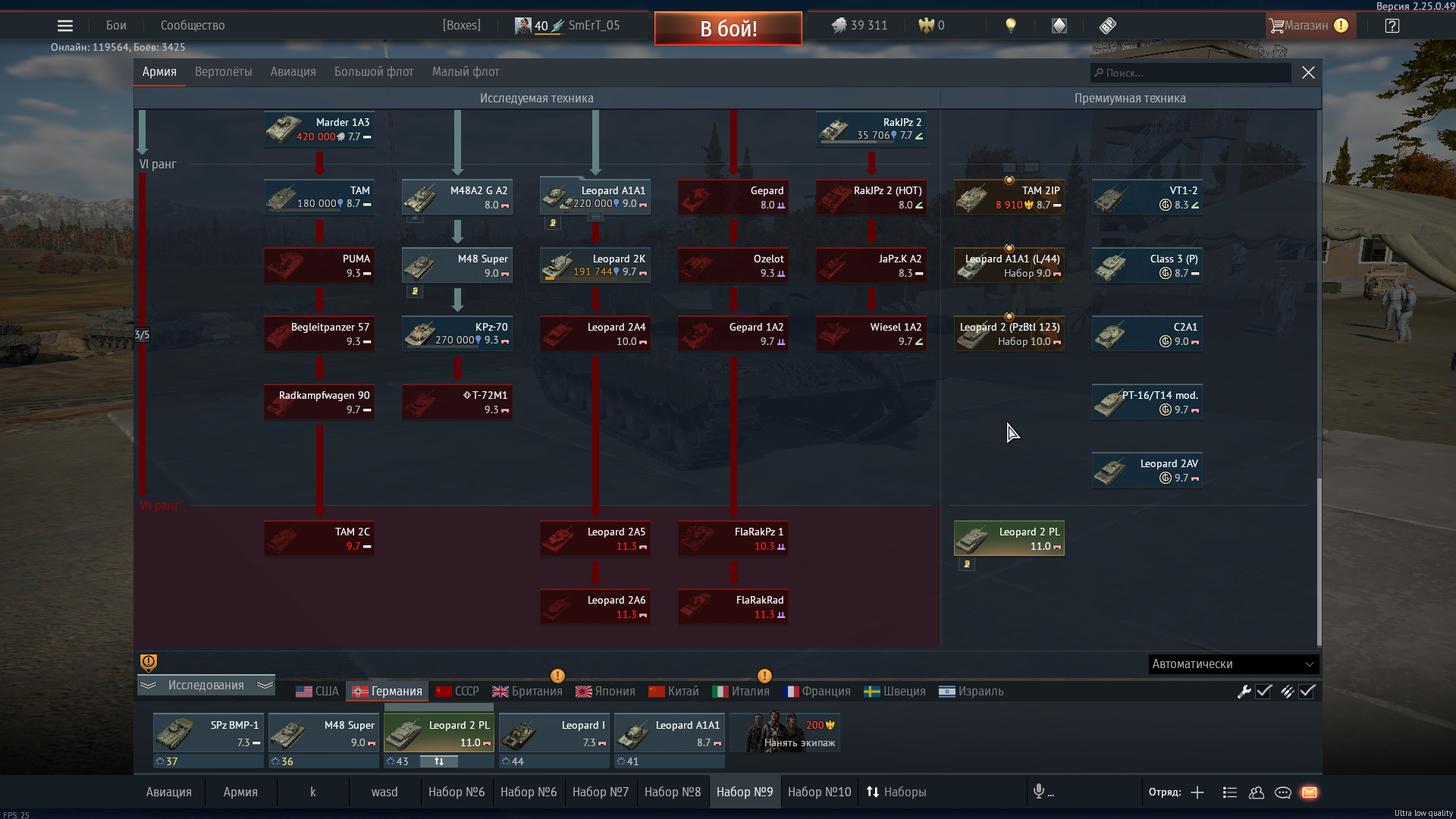Viewport: 1456px width, 819px height.
Task: Select Leopard 2K in research tree
Action: coord(595,265)
